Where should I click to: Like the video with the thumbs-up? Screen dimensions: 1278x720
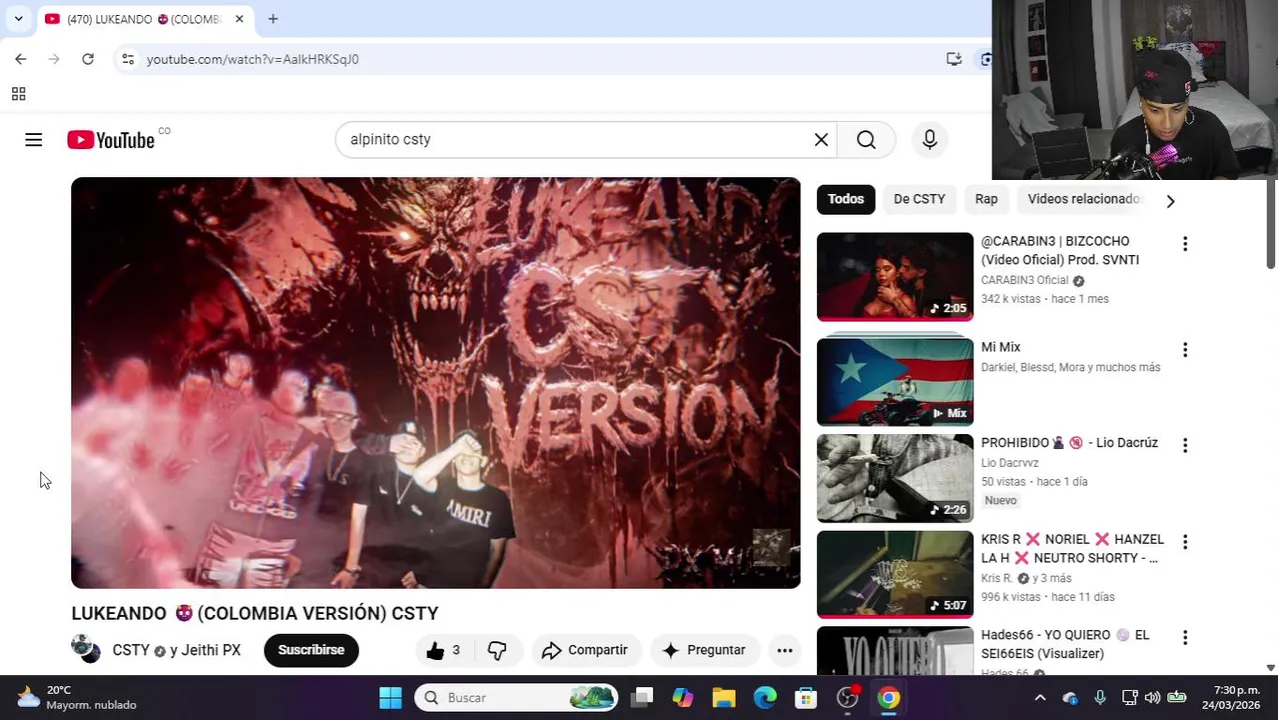click(x=443, y=650)
